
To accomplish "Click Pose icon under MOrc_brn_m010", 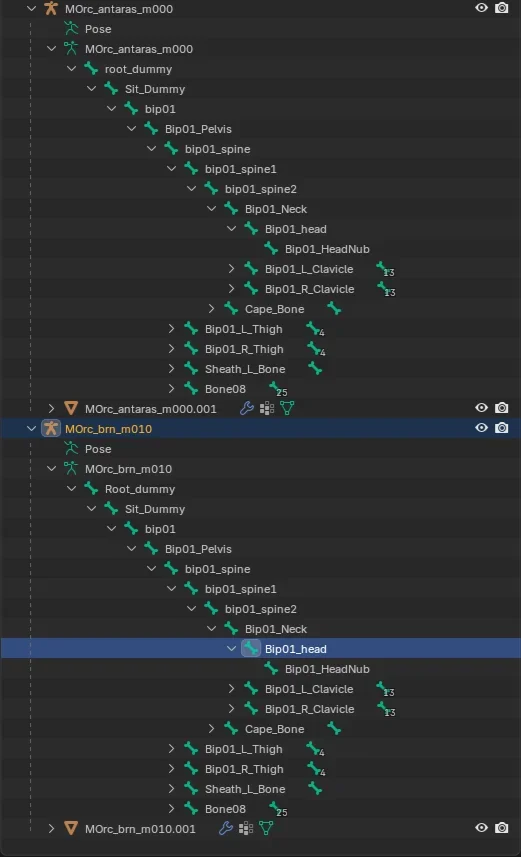I will [x=71, y=449].
